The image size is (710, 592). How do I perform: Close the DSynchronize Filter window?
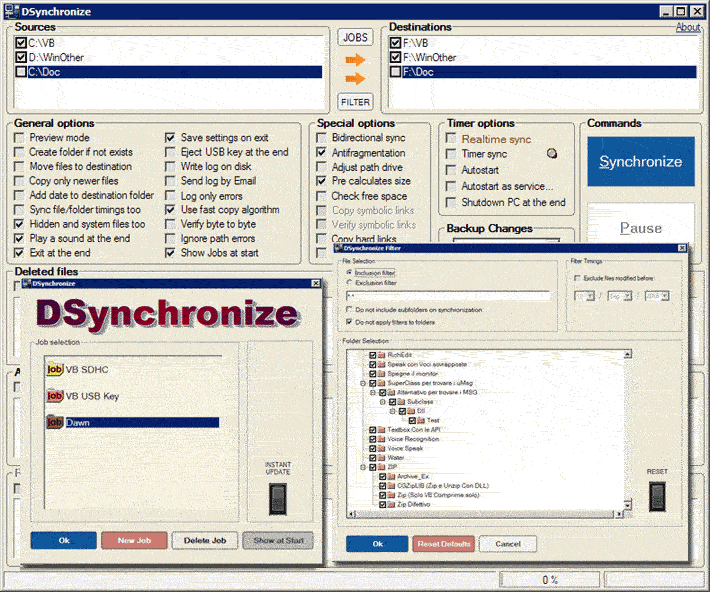point(682,248)
